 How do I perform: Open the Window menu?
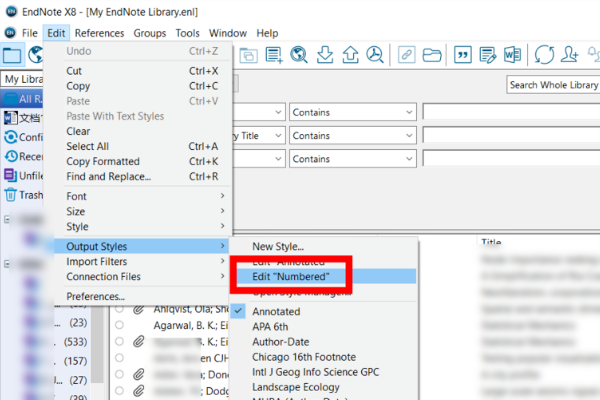tap(228, 33)
